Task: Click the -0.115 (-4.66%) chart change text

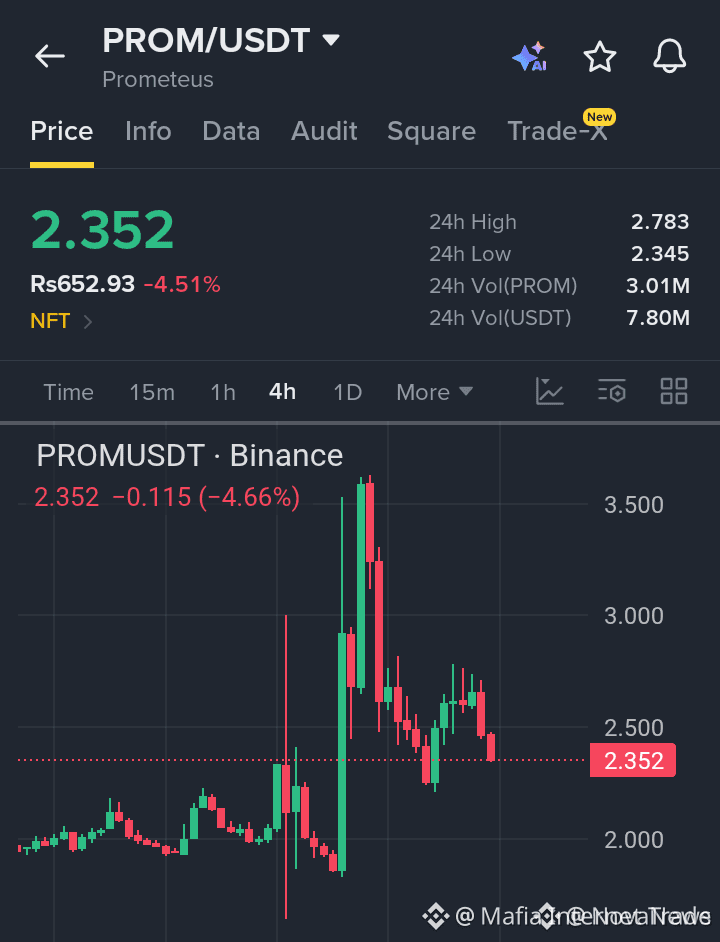Action: click(x=206, y=497)
